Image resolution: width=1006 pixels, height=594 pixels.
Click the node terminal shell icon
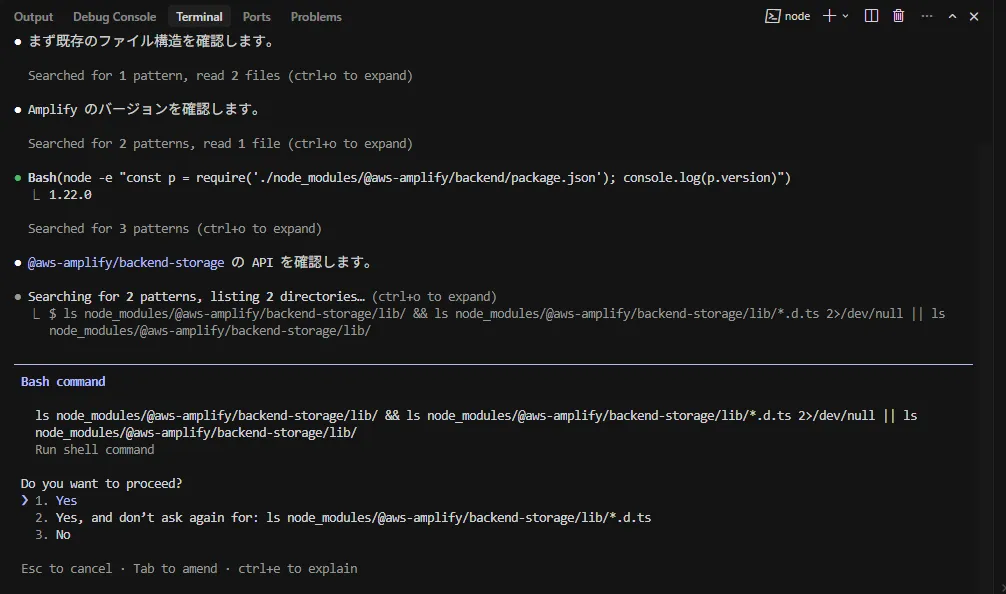point(772,16)
